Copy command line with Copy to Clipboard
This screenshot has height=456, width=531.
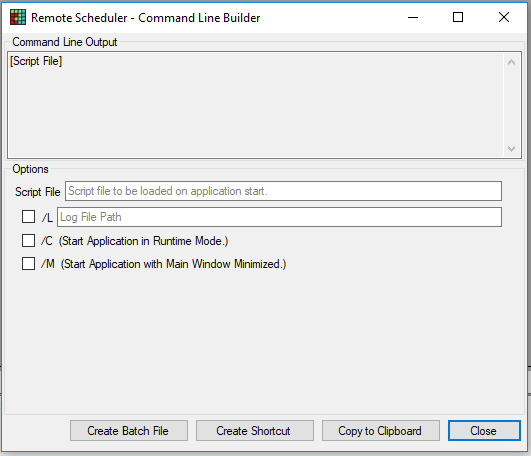[381, 431]
